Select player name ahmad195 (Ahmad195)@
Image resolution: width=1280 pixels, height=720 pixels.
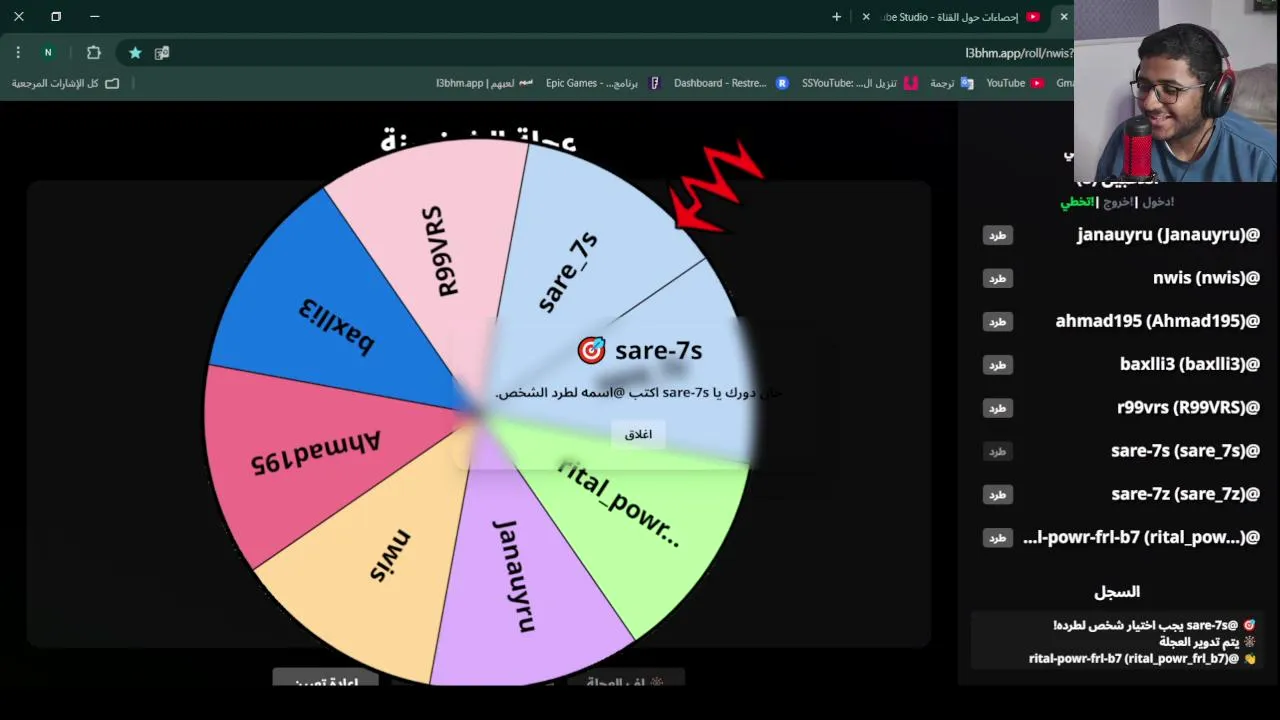pyautogui.click(x=1157, y=321)
